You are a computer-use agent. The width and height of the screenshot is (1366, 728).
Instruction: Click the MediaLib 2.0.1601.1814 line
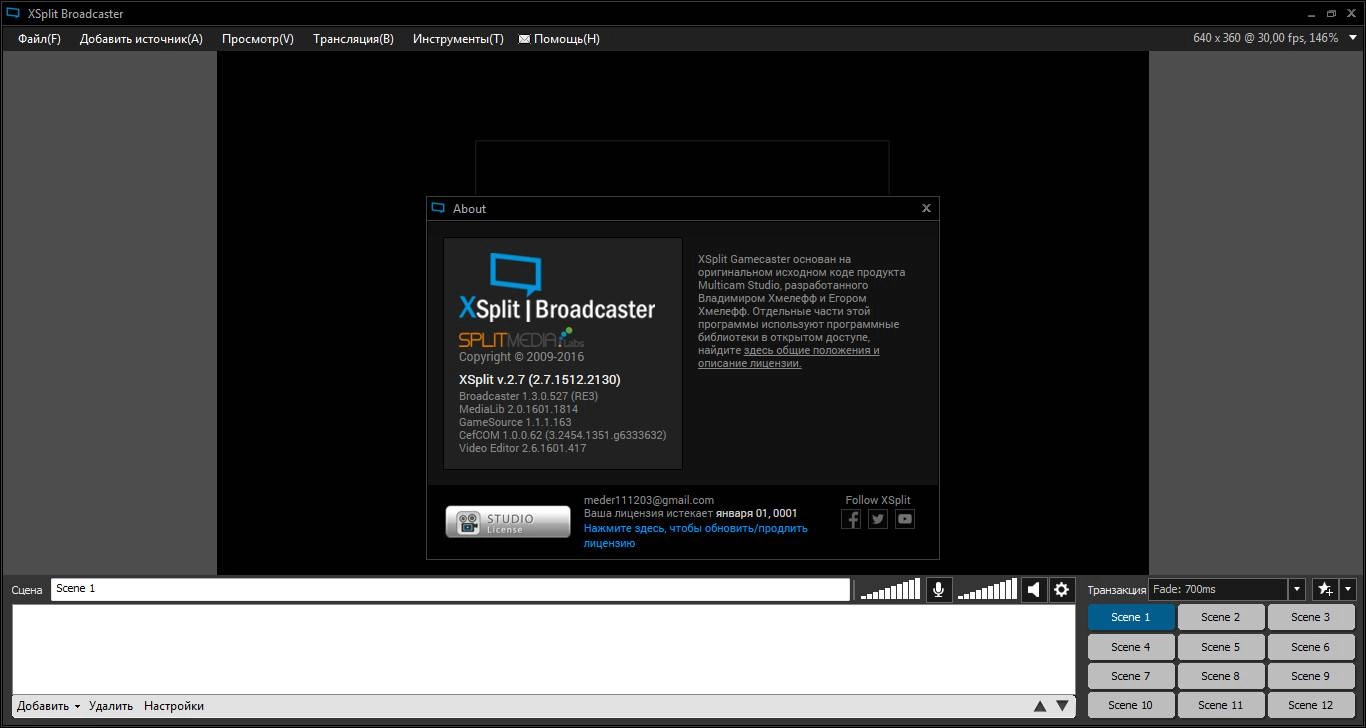coord(518,409)
